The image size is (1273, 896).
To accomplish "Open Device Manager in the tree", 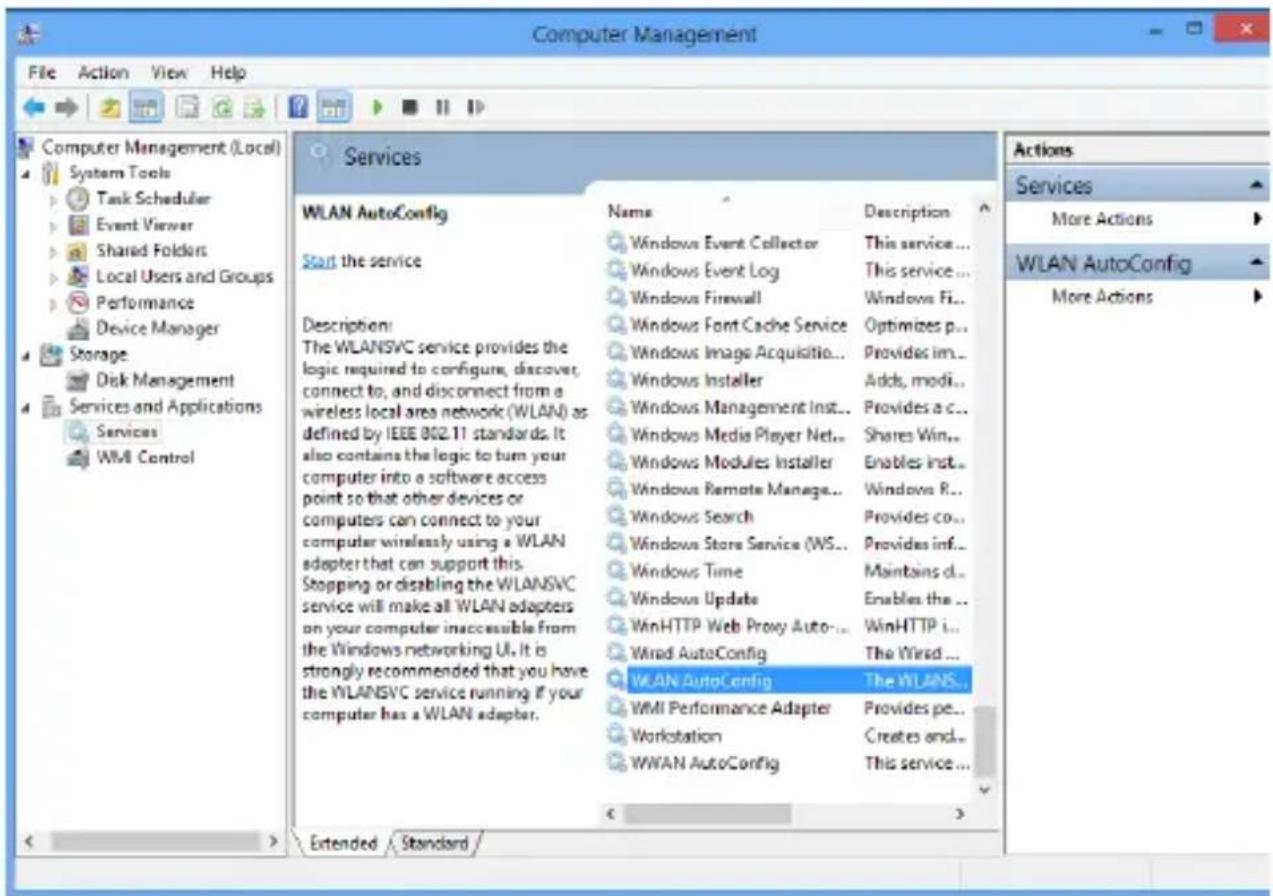I will [157, 328].
